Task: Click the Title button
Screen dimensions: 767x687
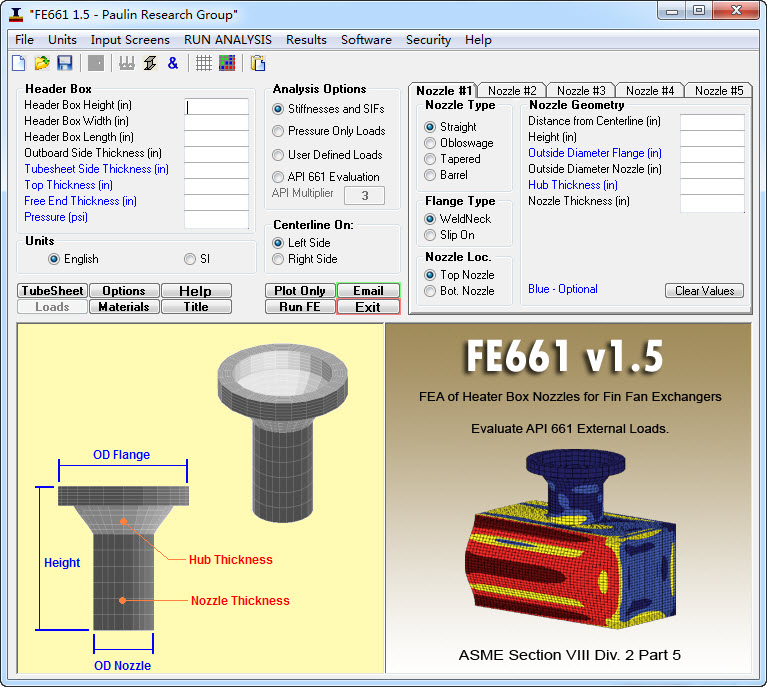Action: [x=196, y=307]
